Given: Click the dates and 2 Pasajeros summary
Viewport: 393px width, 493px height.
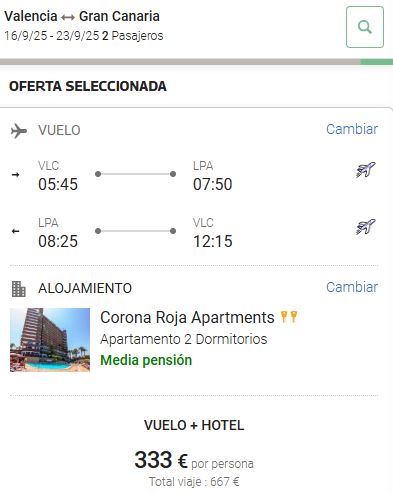Looking at the screenshot, I should tap(84, 36).
